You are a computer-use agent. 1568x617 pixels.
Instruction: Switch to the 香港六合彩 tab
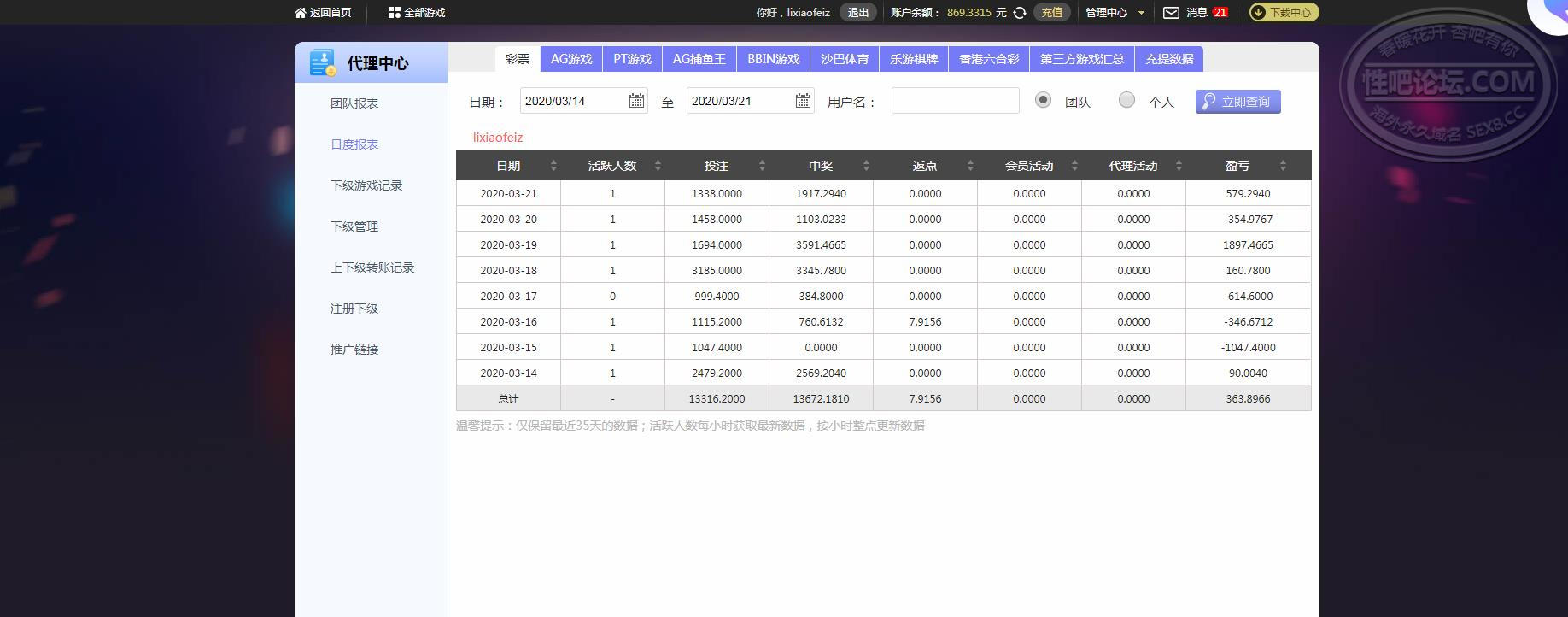(x=989, y=59)
